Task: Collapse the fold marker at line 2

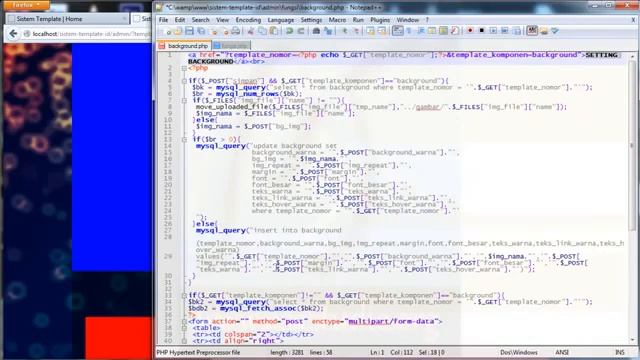Action: tap(184, 68)
